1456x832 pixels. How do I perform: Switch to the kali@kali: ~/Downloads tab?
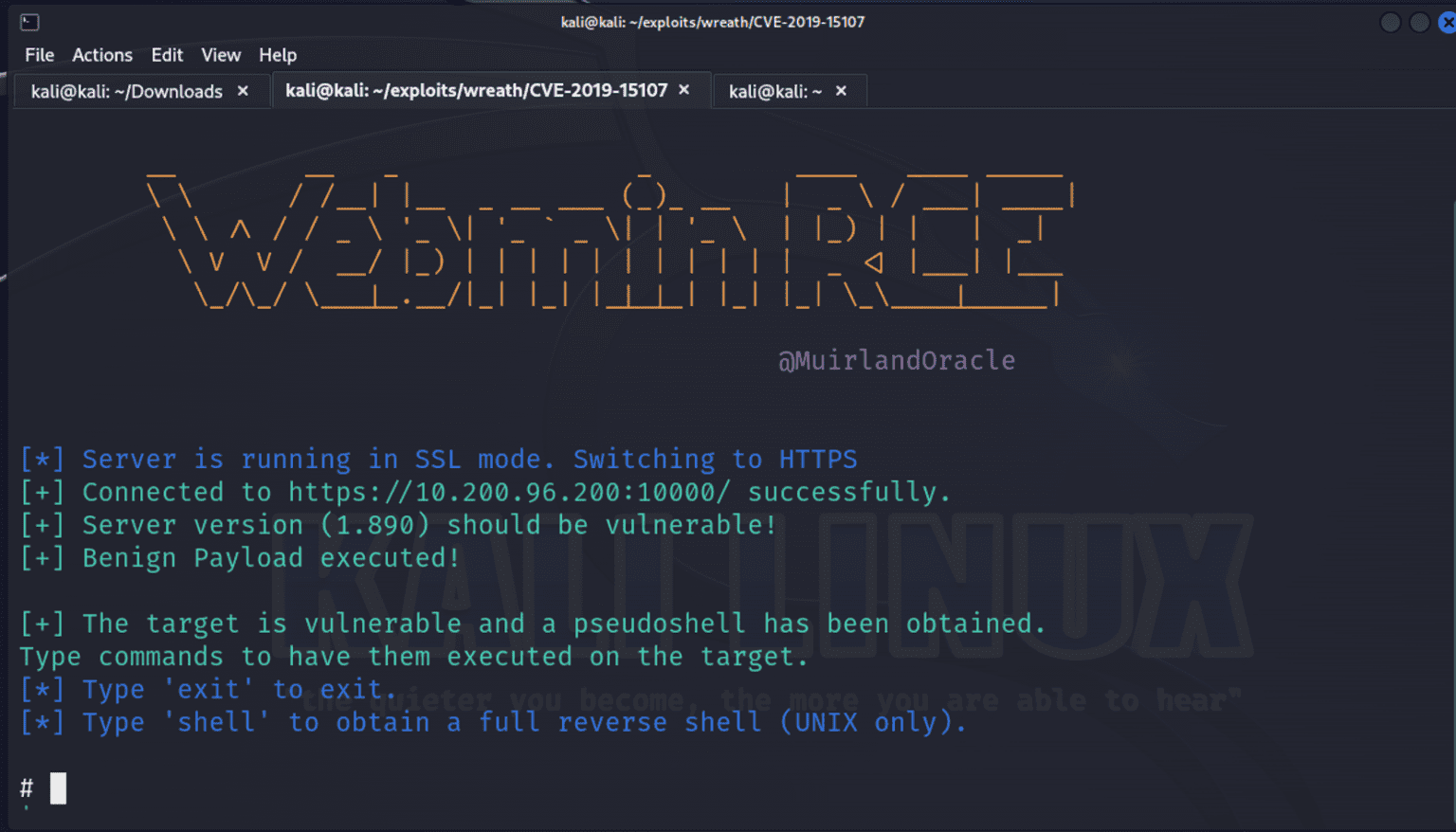click(128, 90)
